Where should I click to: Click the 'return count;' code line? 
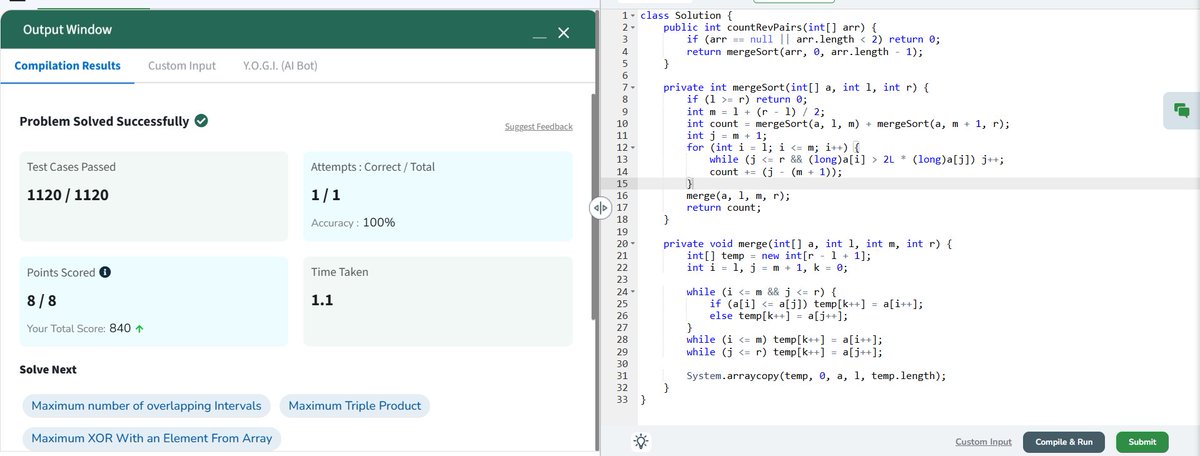724,208
